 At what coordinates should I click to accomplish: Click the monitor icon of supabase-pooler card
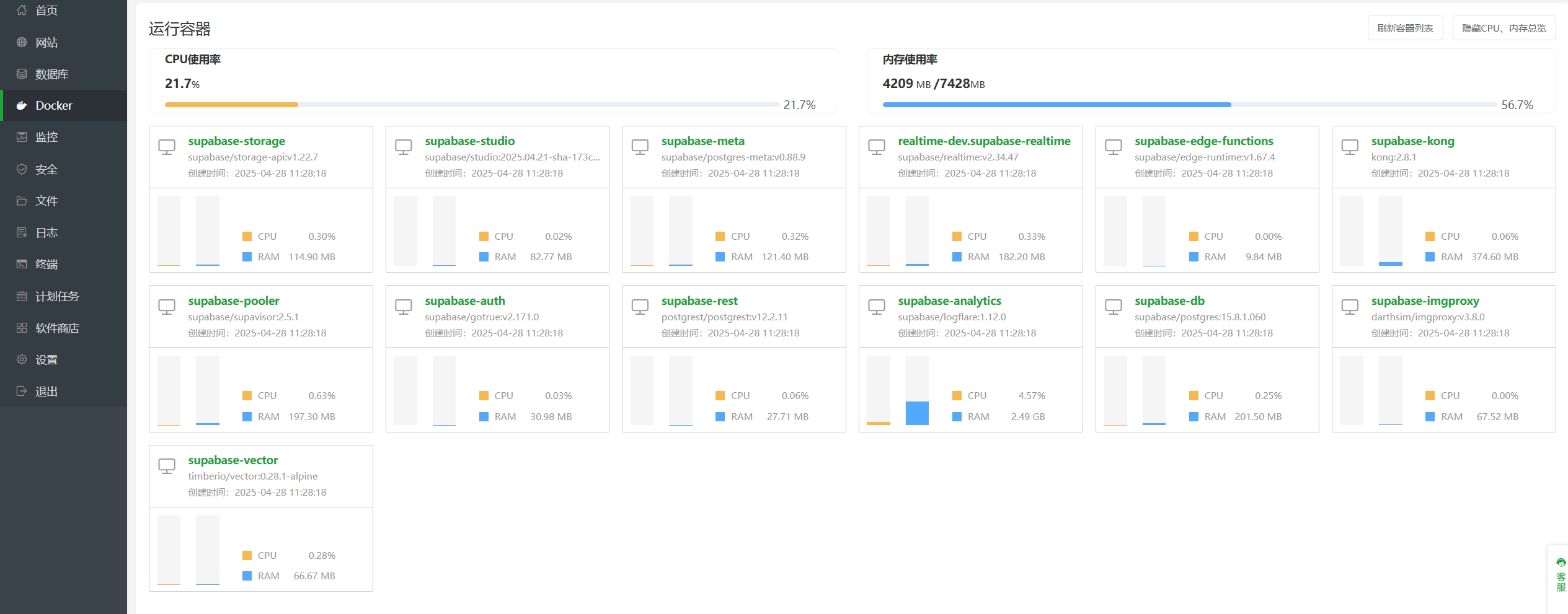pos(167,307)
